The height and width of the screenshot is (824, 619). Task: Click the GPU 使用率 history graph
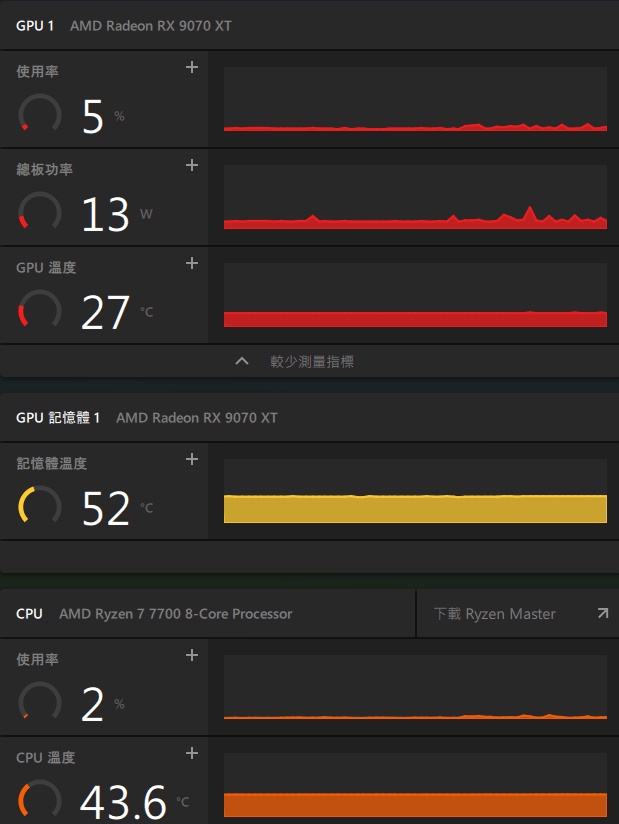[x=415, y=99]
